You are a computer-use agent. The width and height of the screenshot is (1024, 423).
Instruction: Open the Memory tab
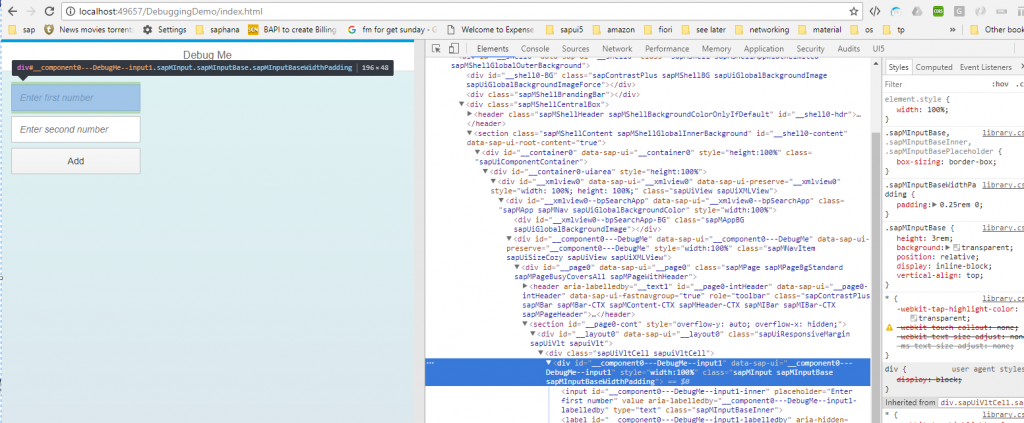[716, 49]
